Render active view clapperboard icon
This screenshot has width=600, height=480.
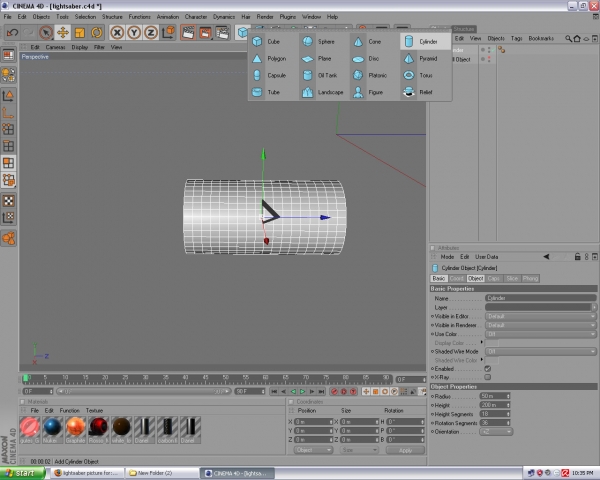point(188,33)
